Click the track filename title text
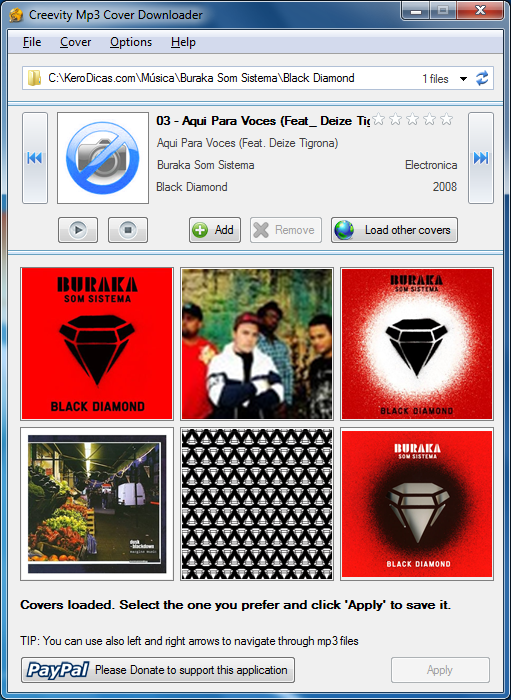 tap(263, 121)
